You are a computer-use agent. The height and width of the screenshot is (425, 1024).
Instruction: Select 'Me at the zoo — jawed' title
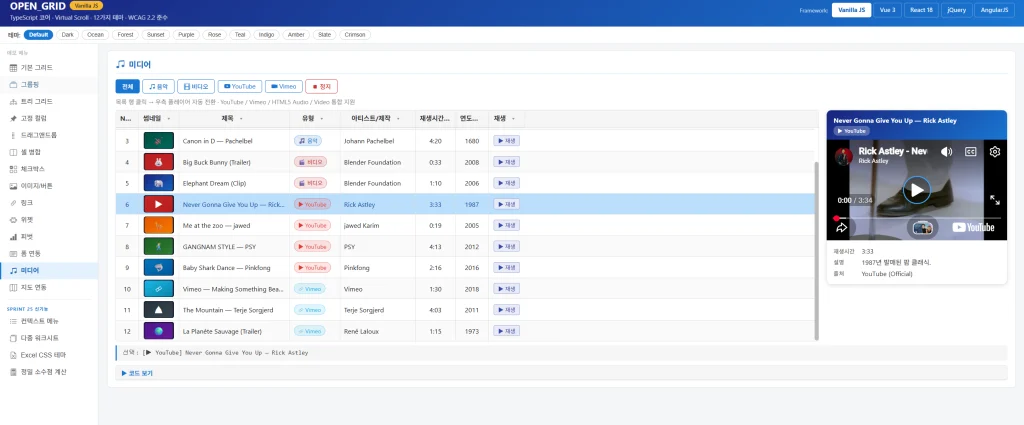(x=216, y=225)
